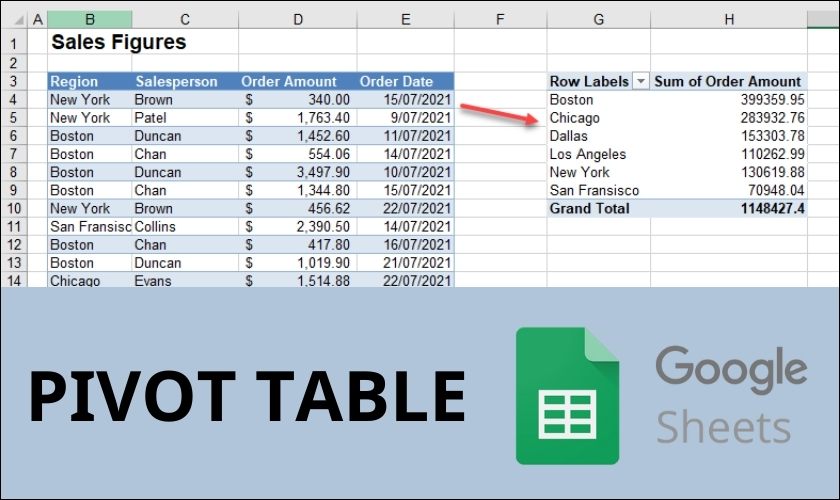Image resolution: width=840 pixels, height=500 pixels.
Task: Select column B header
Action: coord(89,19)
